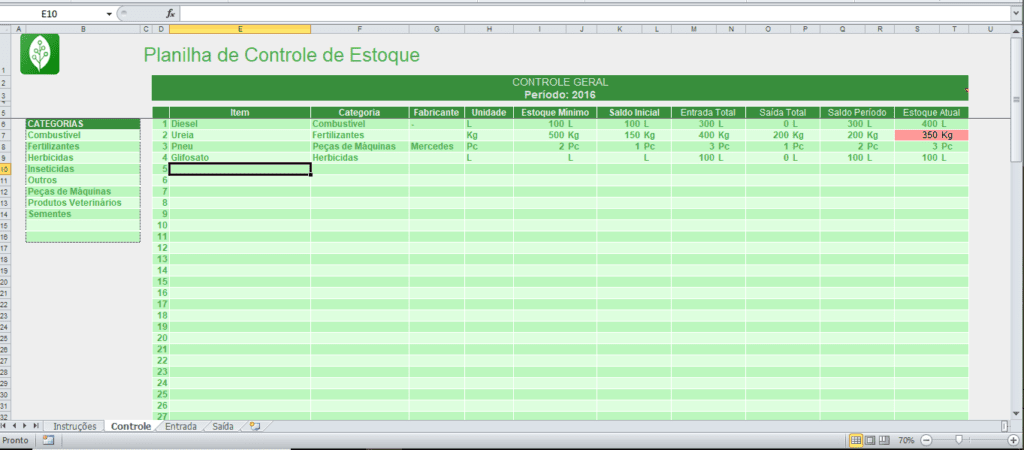Open the Entrada sheet tab

[181, 426]
